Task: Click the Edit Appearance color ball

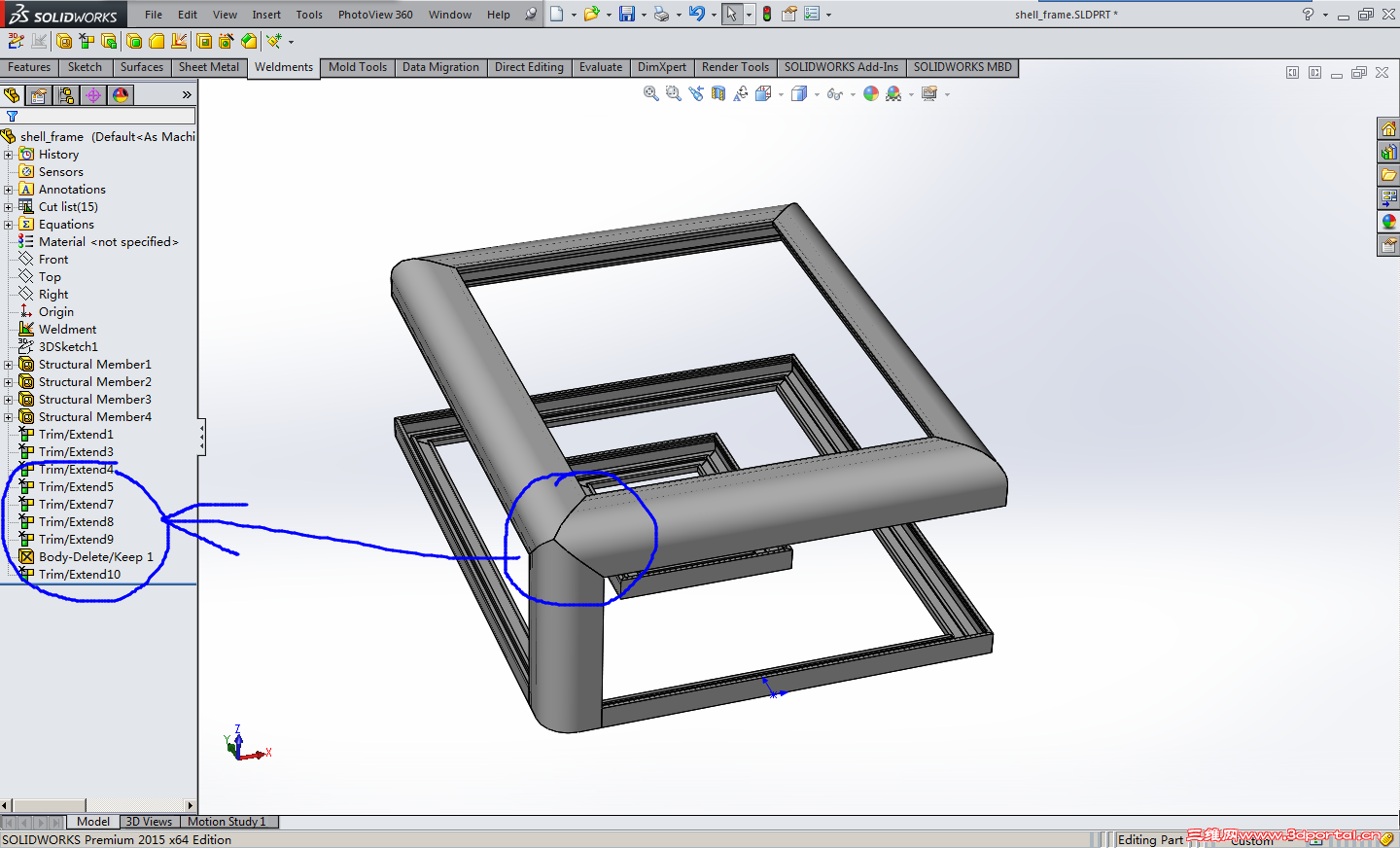Action: pyautogui.click(x=871, y=93)
